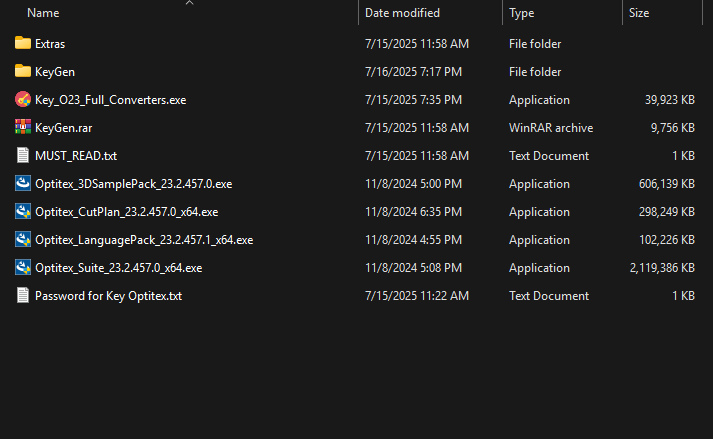This screenshot has width=713, height=439.
Task: Sort by the Date modified column
Action: tap(403, 14)
